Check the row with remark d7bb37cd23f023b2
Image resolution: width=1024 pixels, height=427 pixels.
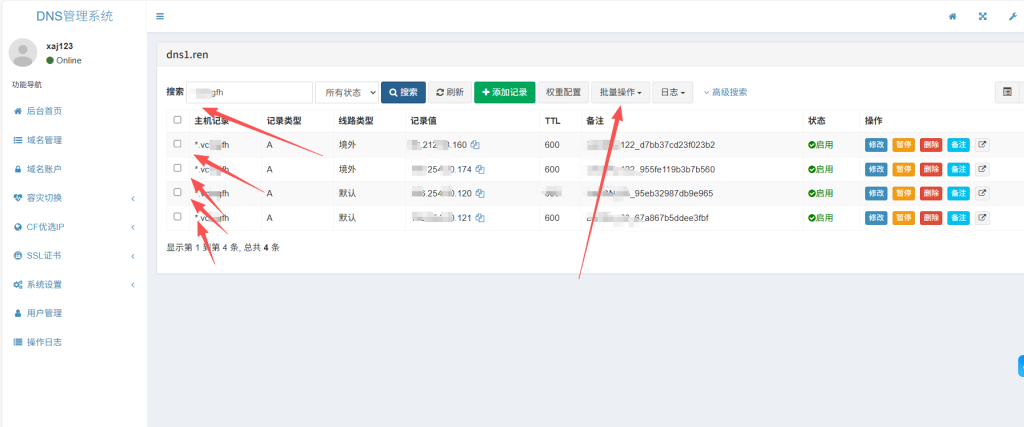(x=178, y=144)
